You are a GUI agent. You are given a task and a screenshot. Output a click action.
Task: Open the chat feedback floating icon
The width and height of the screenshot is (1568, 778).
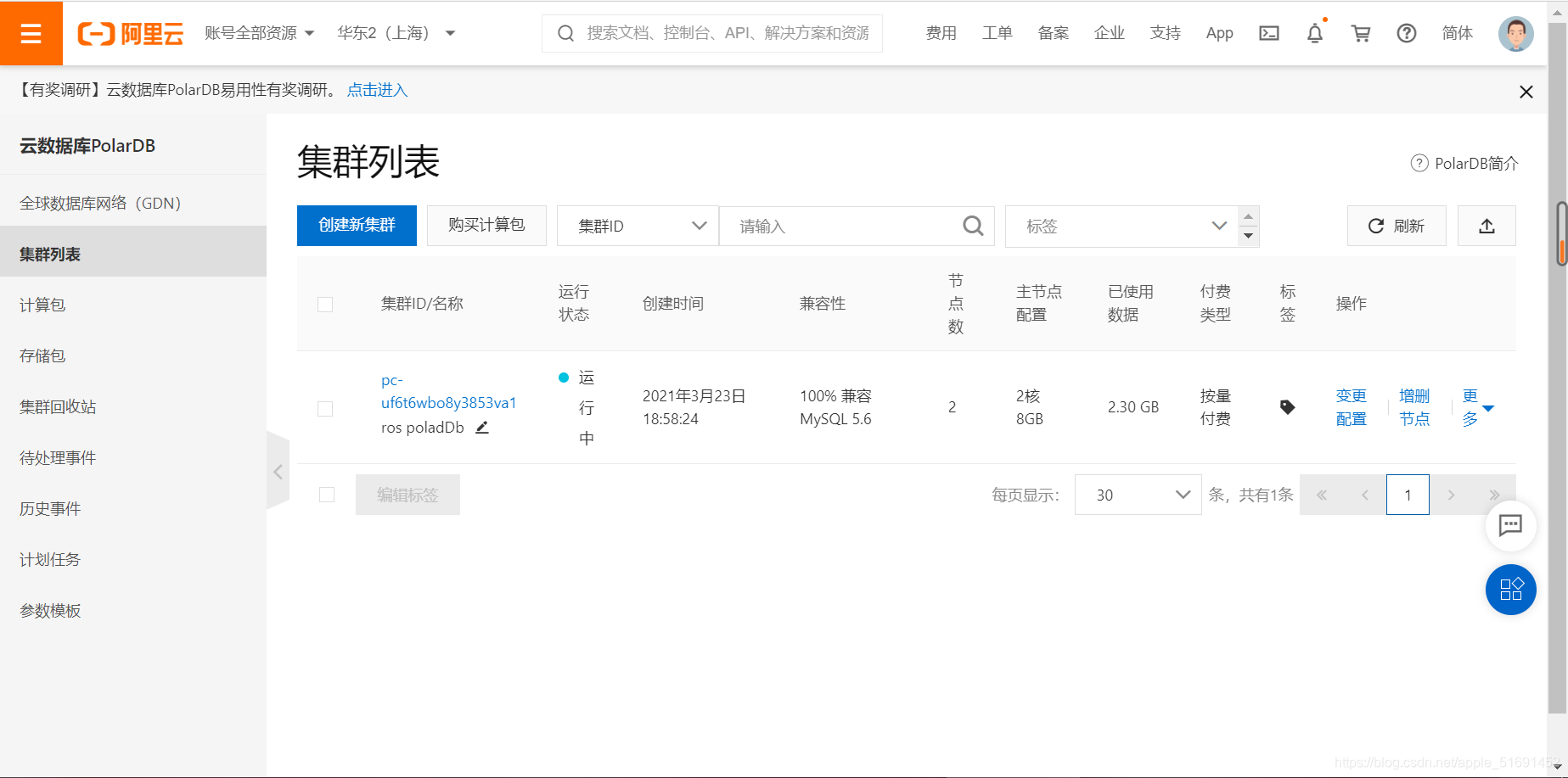[1510, 525]
